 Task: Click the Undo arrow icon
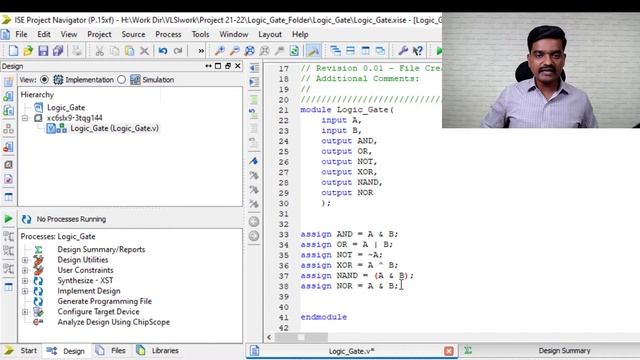(163, 51)
